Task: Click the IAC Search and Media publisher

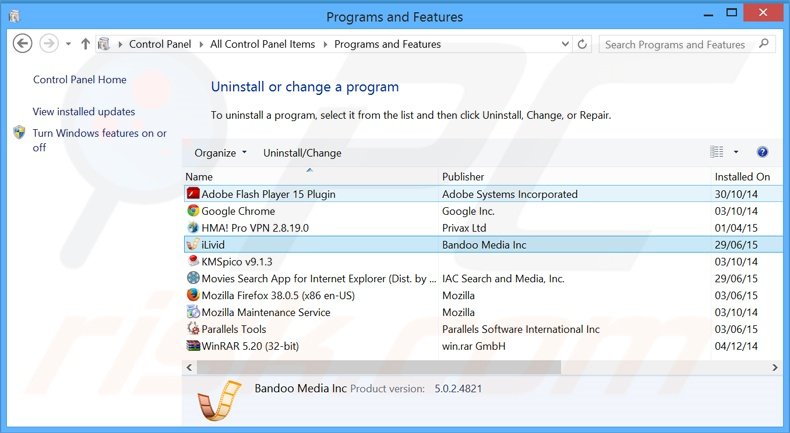Action: 503,278
